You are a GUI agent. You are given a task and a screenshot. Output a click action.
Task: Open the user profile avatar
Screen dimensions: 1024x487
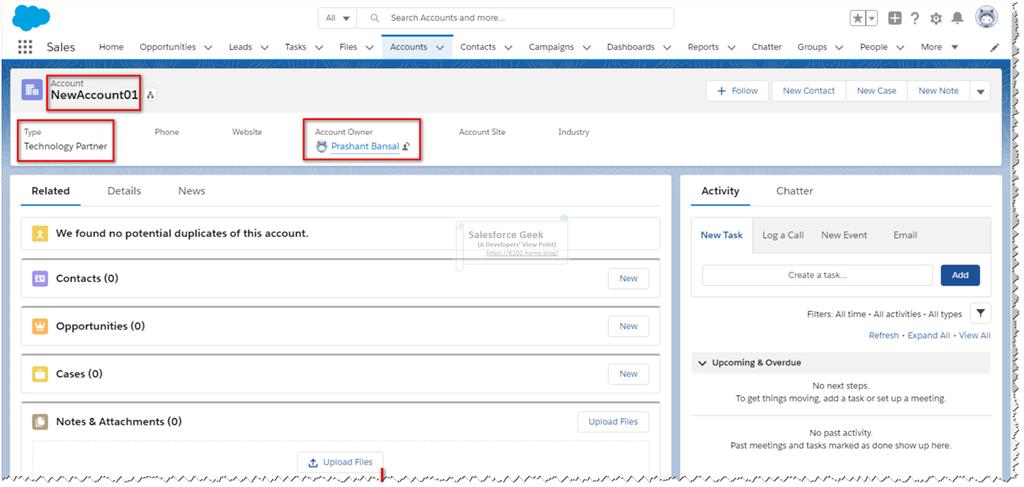pos(987,18)
